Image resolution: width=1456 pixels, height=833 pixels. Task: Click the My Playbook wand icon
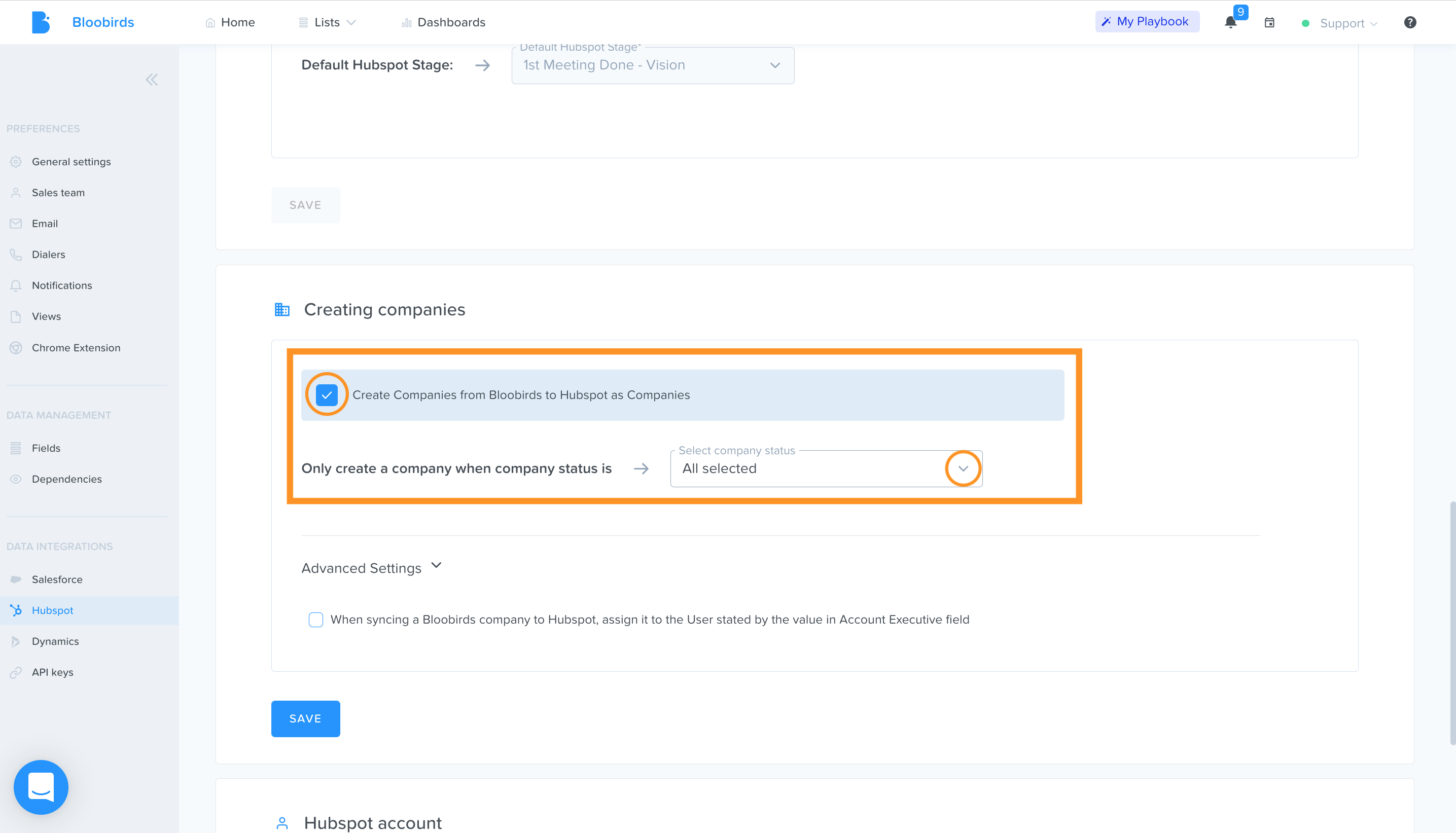[x=1106, y=22]
